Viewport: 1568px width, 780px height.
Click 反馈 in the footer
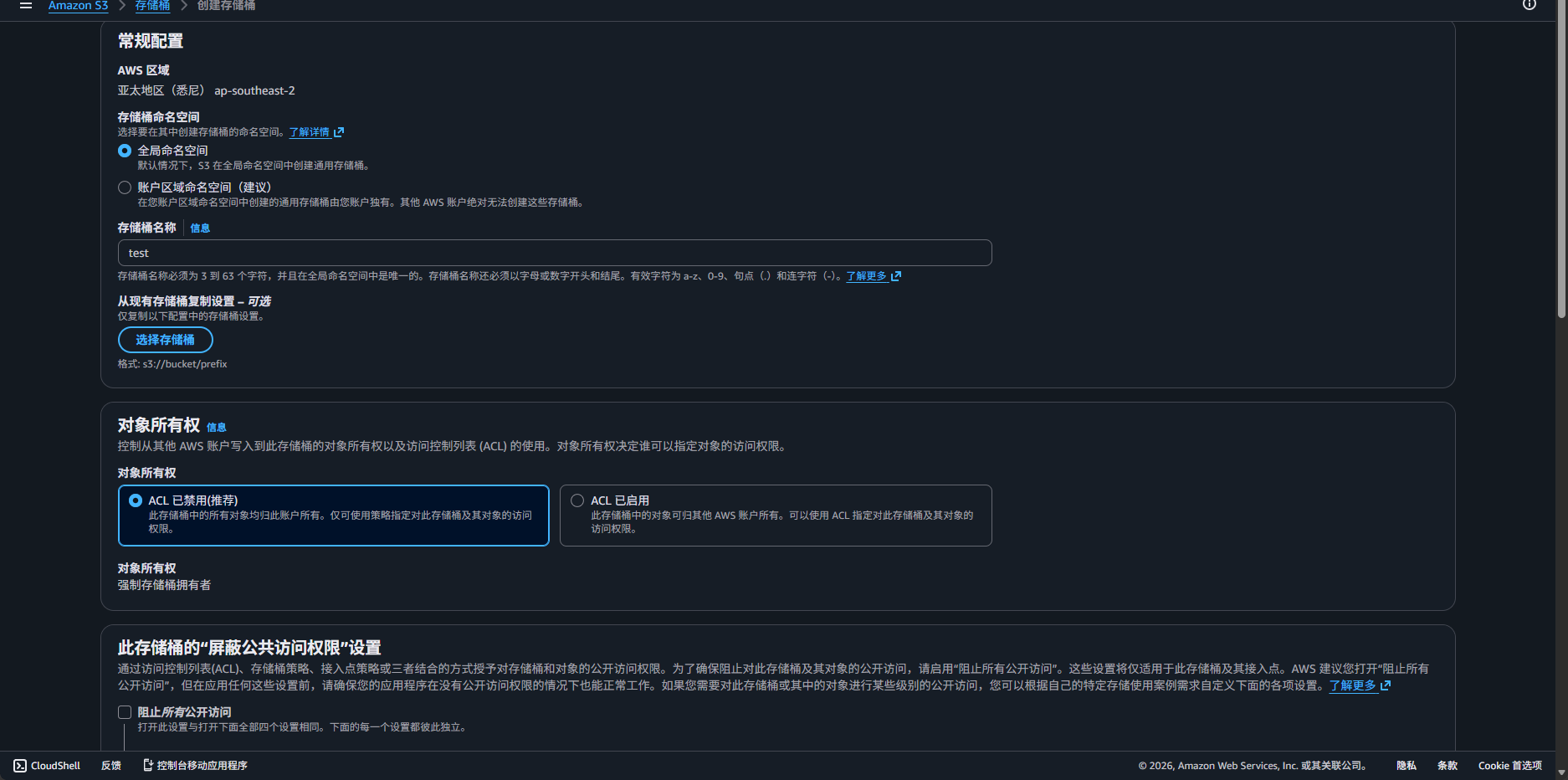[111, 766]
